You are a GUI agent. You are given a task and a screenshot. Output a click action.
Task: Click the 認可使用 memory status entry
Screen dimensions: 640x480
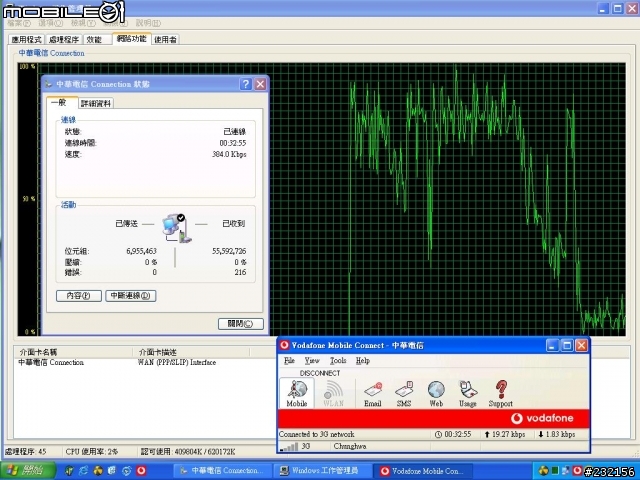pyautogui.click(x=188, y=451)
